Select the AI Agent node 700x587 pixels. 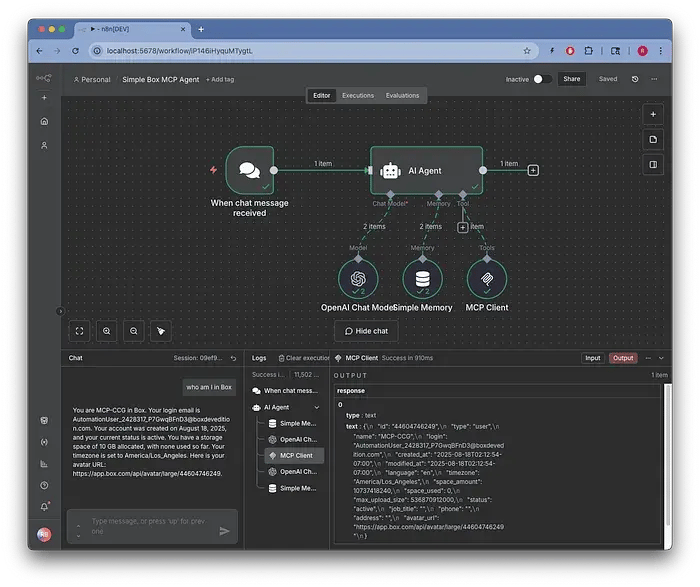pos(426,170)
